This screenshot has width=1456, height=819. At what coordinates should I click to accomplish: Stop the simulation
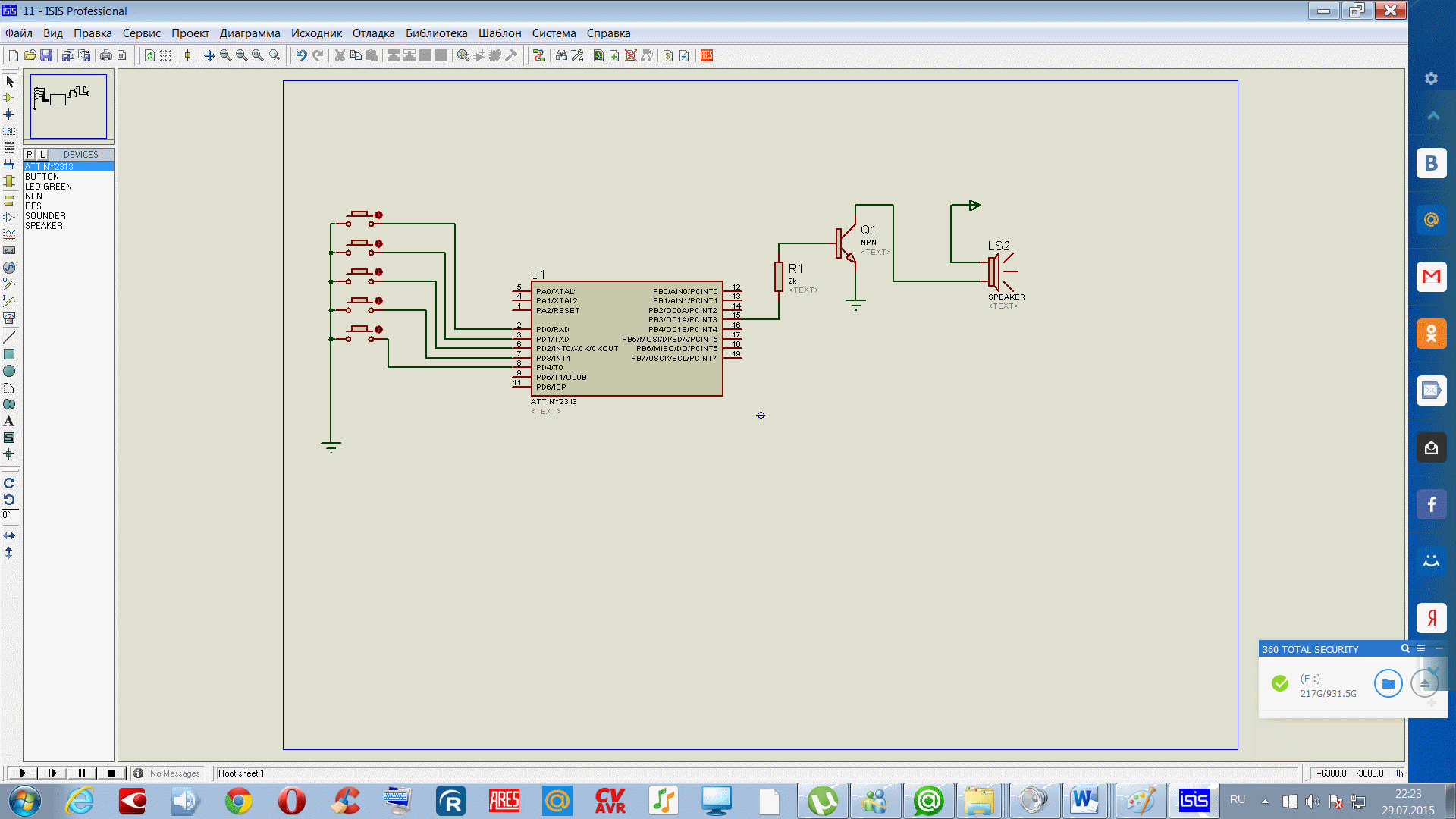(x=111, y=773)
